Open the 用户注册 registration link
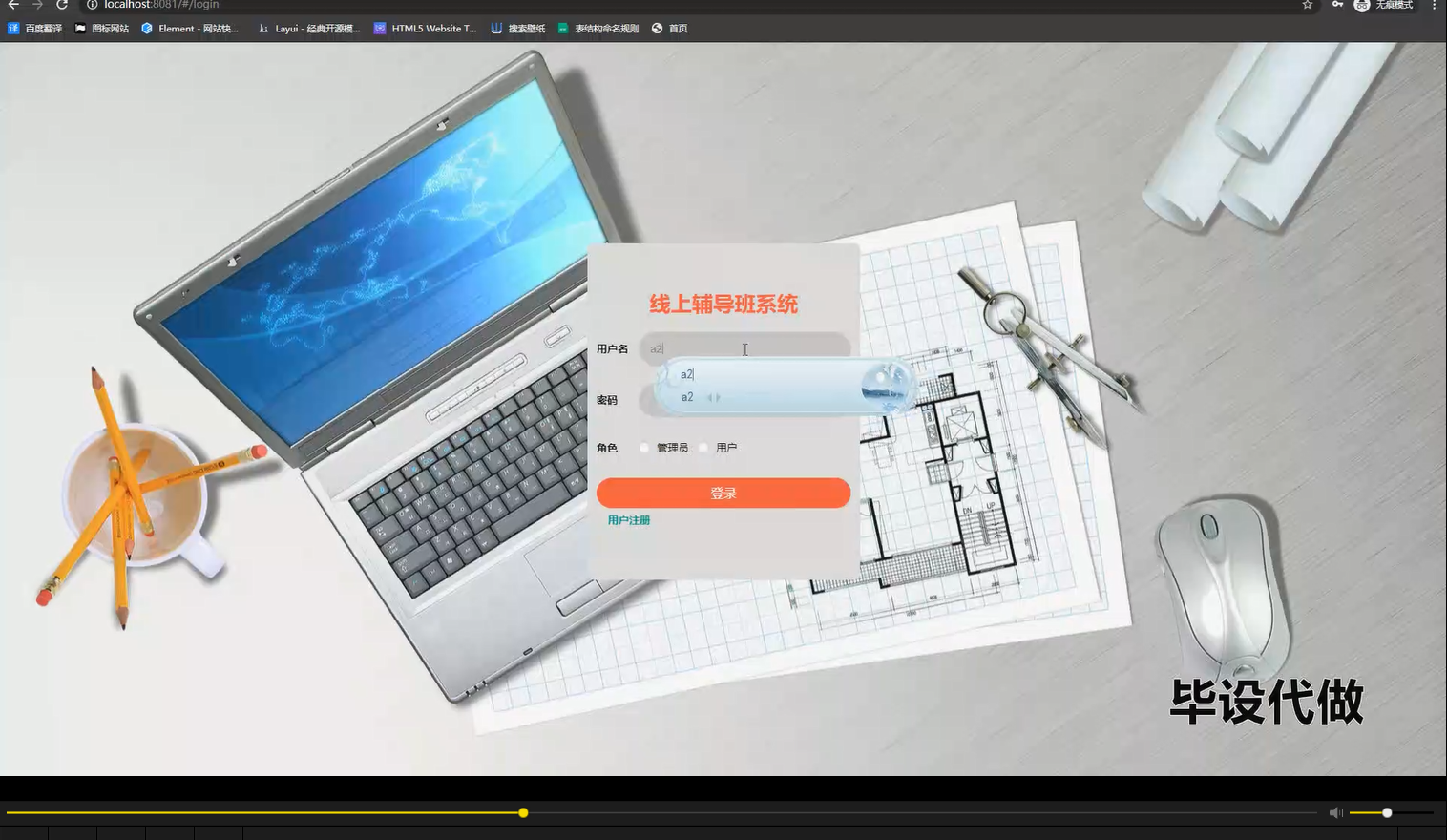 pyautogui.click(x=628, y=519)
